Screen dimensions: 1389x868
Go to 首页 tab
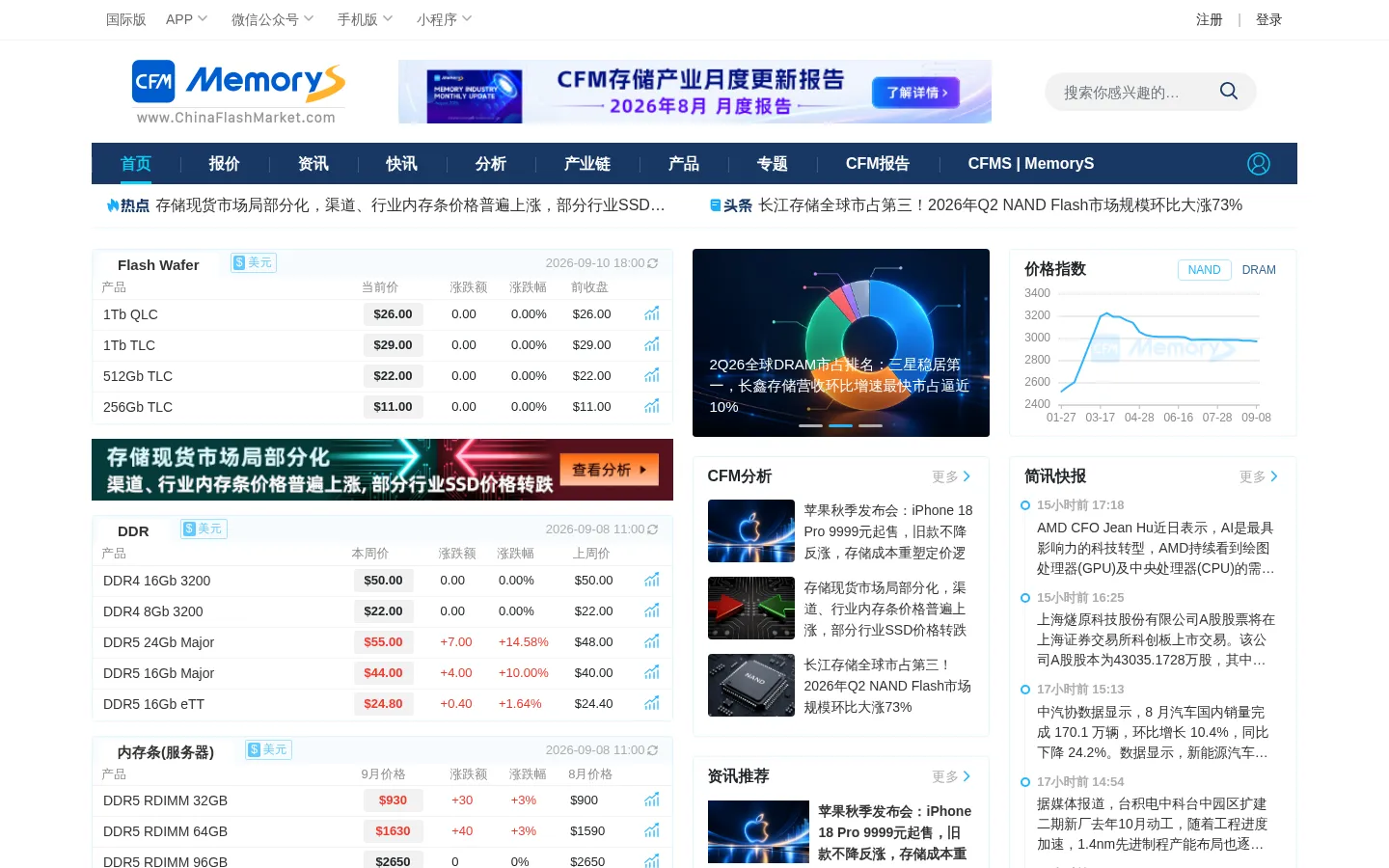pyautogui.click(x=136, y=164)
